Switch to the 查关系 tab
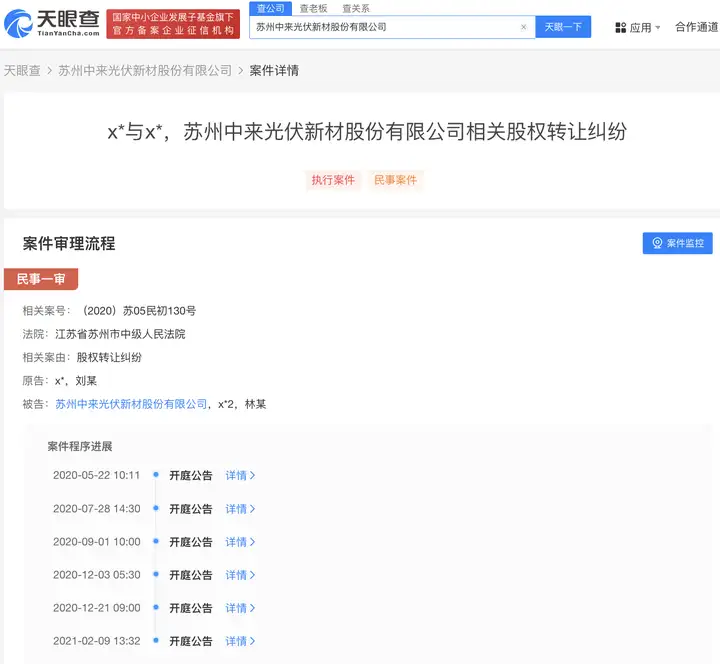The image size is (720, 664). click(356, 8)
